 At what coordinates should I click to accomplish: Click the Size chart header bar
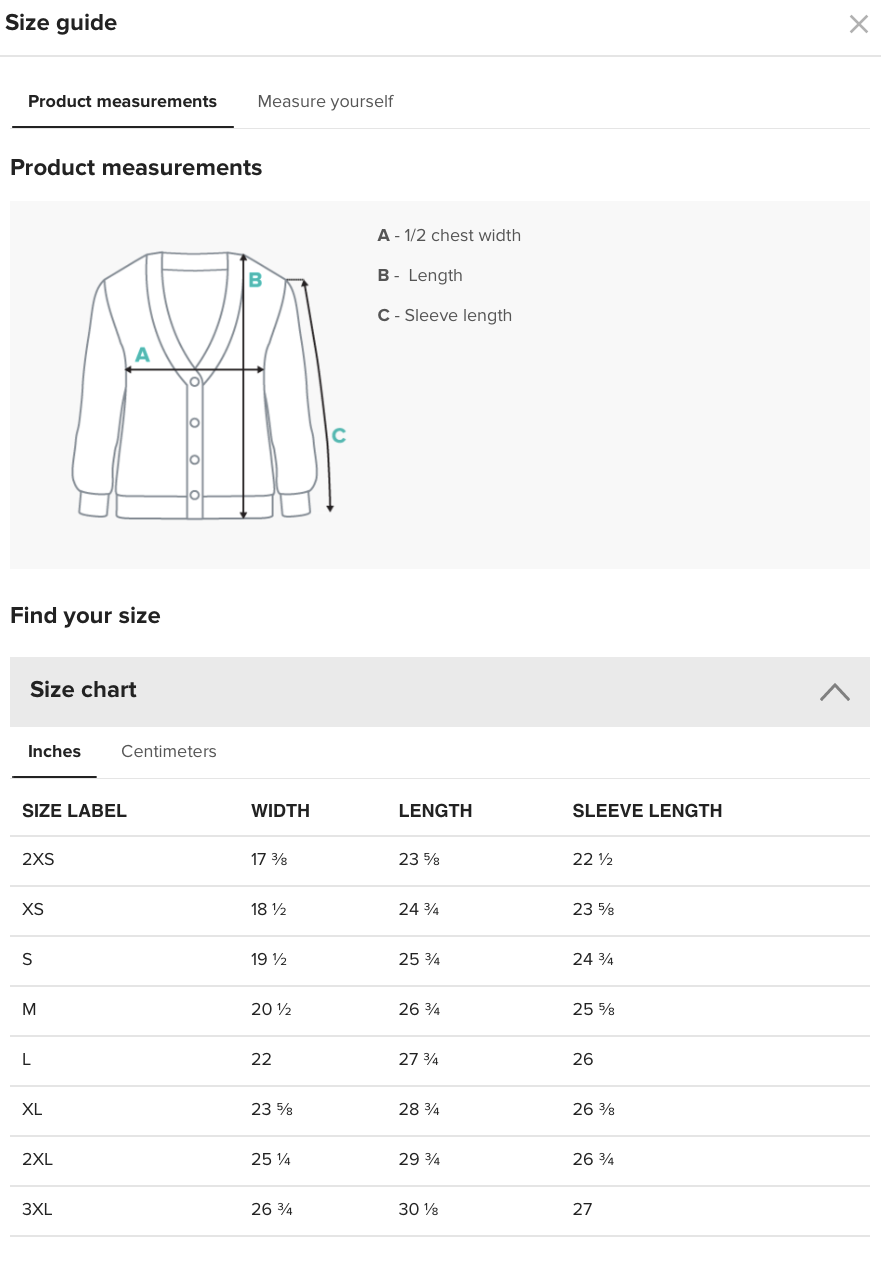440,691
